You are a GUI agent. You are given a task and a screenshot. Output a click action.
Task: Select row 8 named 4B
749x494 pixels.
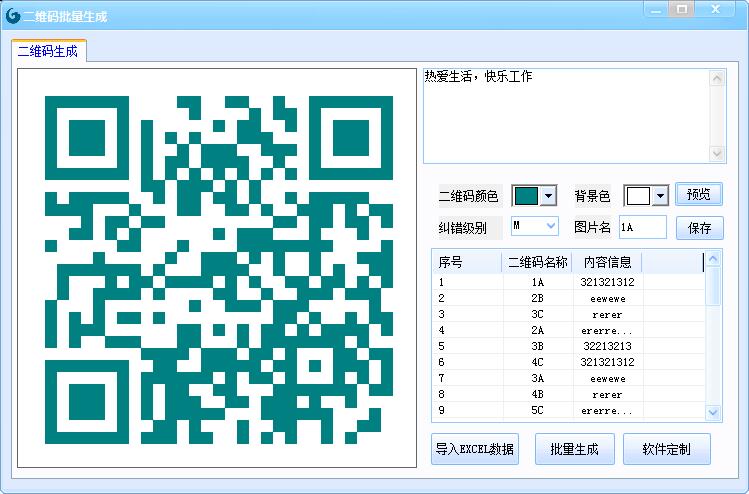pos(568,394)
